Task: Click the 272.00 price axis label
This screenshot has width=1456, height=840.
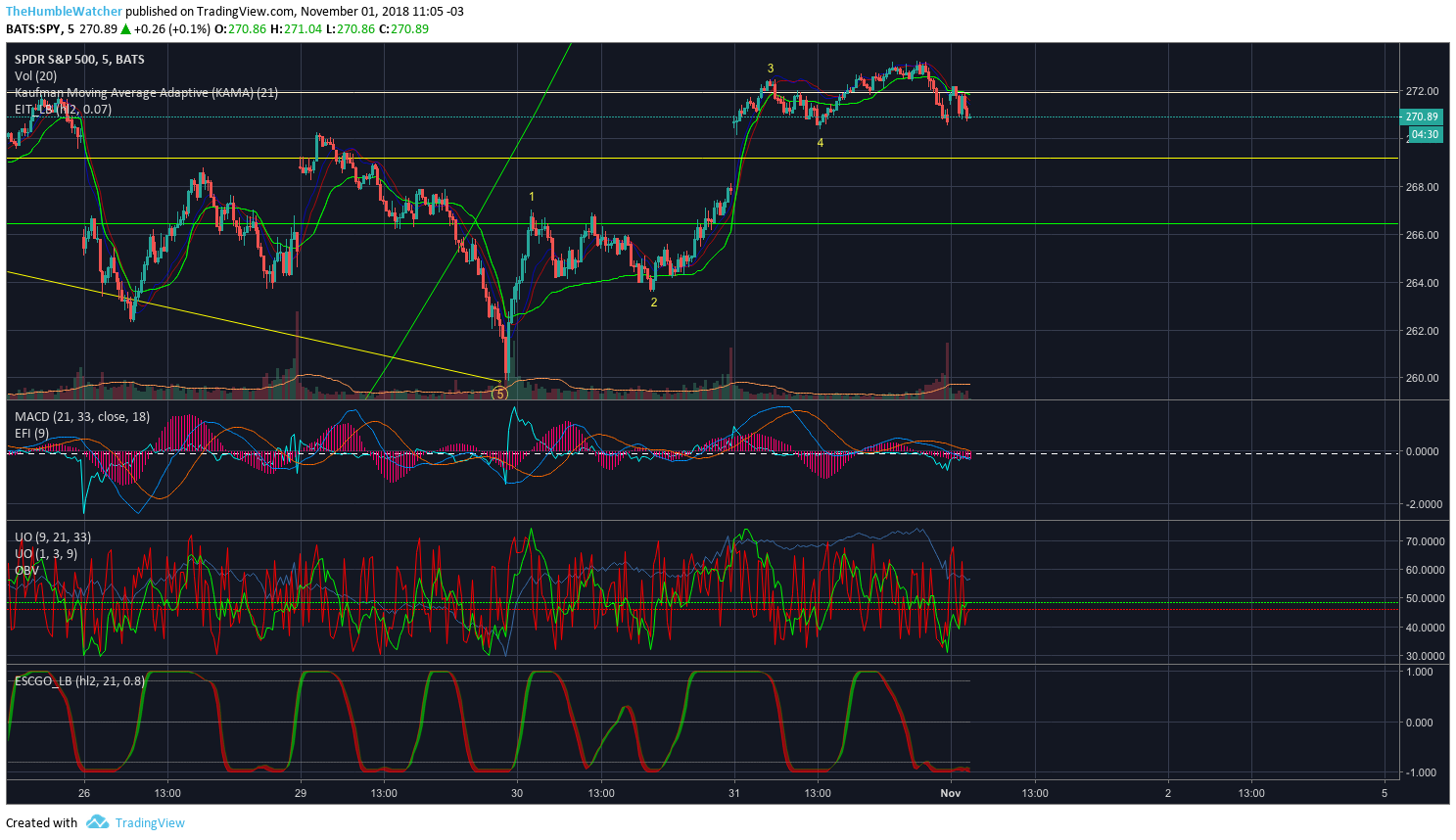Action: 1422,92
